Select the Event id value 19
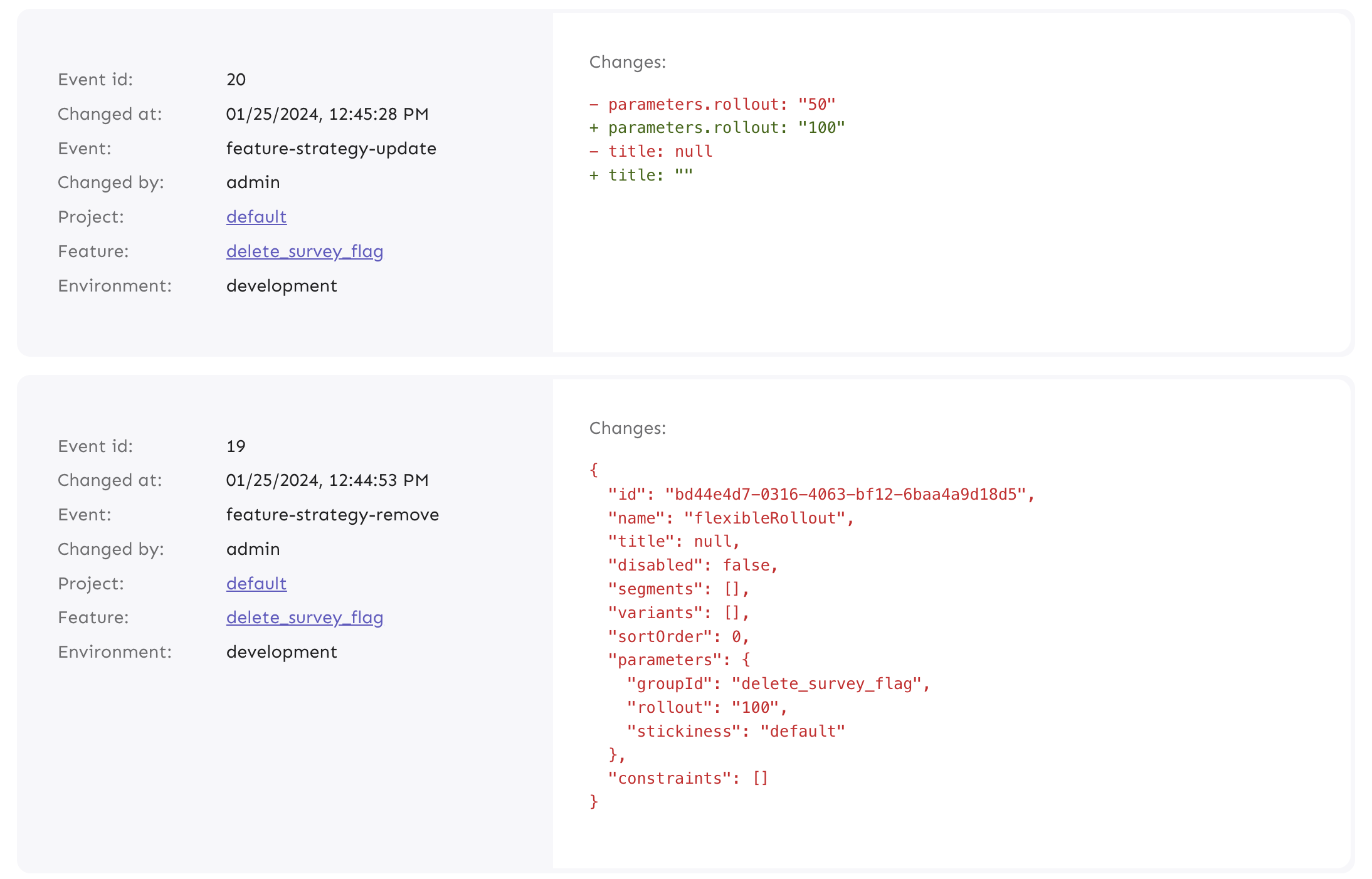Viewport: 1372px width, 879px height. click(236, 446)
